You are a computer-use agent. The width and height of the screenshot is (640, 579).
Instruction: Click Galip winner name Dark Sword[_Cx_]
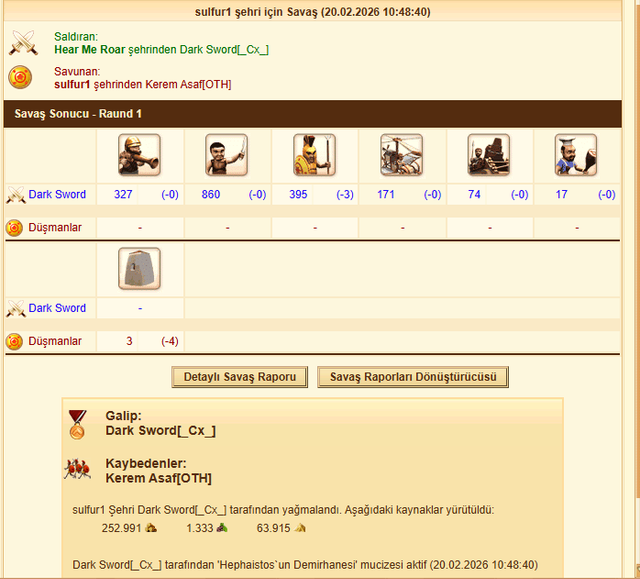pos(160,430)
